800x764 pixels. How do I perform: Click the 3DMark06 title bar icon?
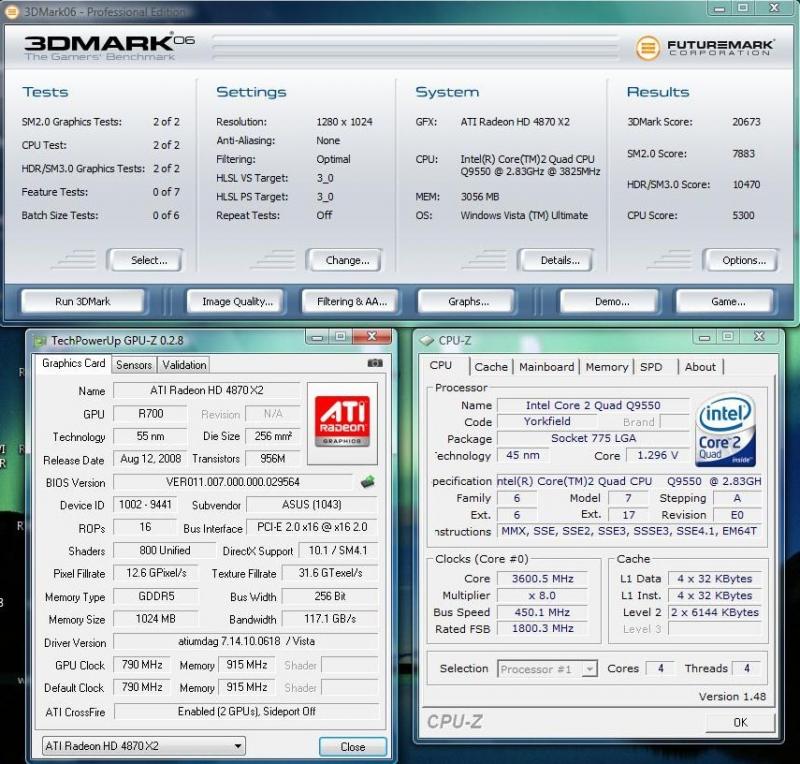[x=12, y=11]
